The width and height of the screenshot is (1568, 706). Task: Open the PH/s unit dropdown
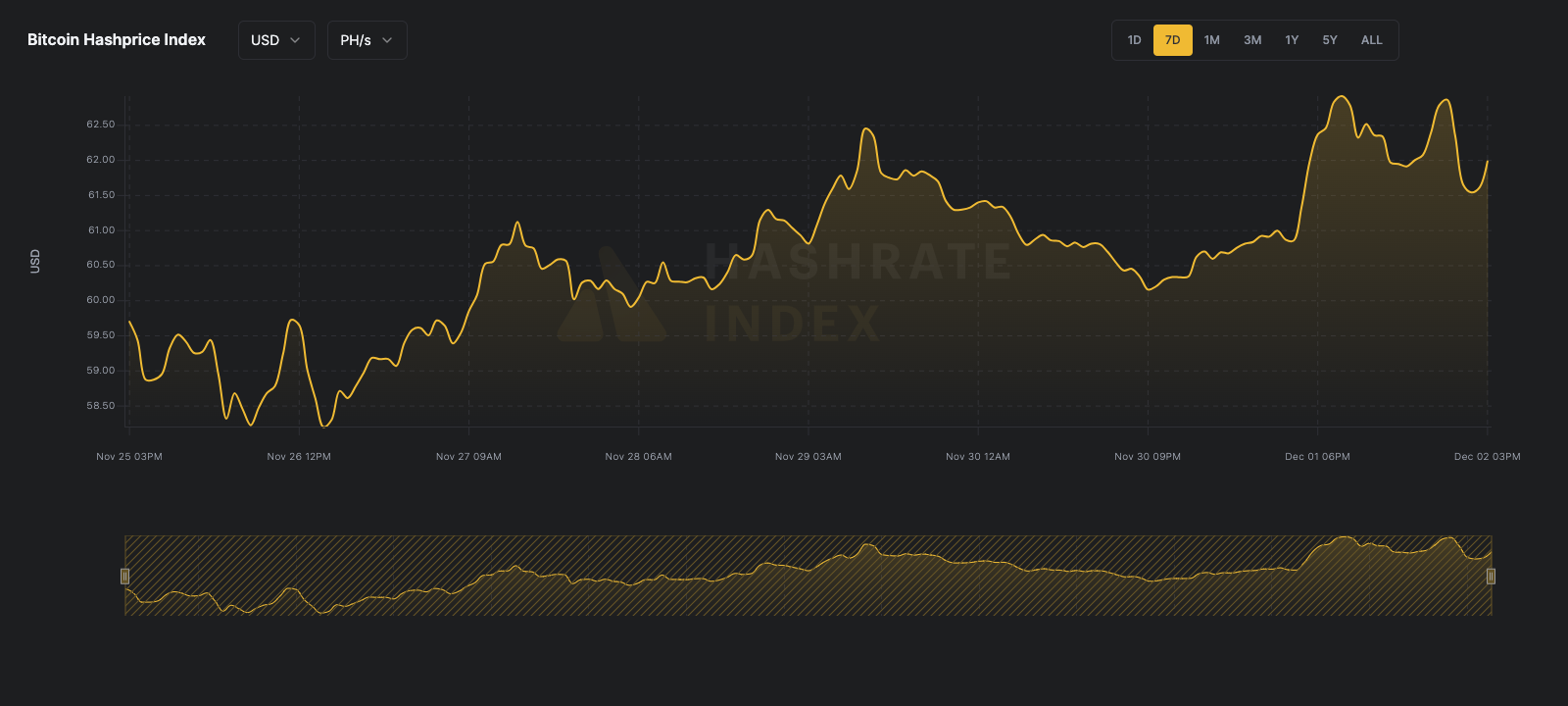367,40
